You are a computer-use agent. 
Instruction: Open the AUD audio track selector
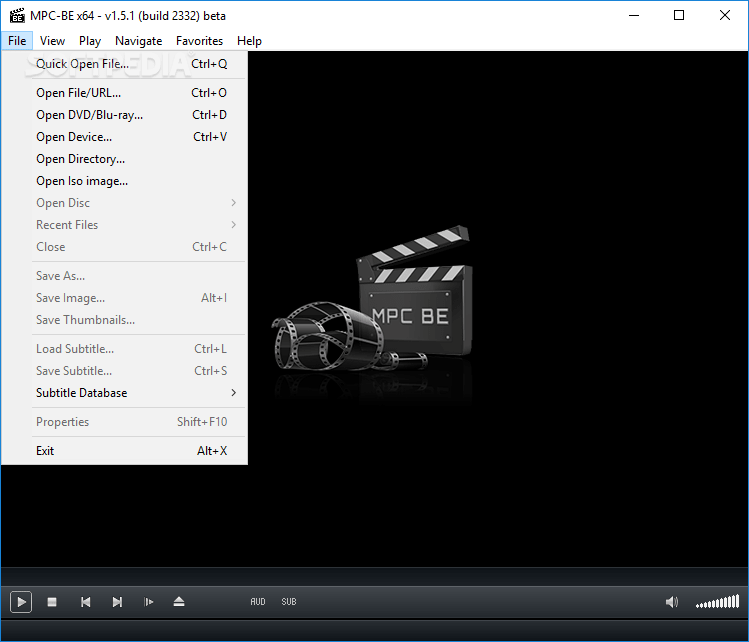pos(258,602)
